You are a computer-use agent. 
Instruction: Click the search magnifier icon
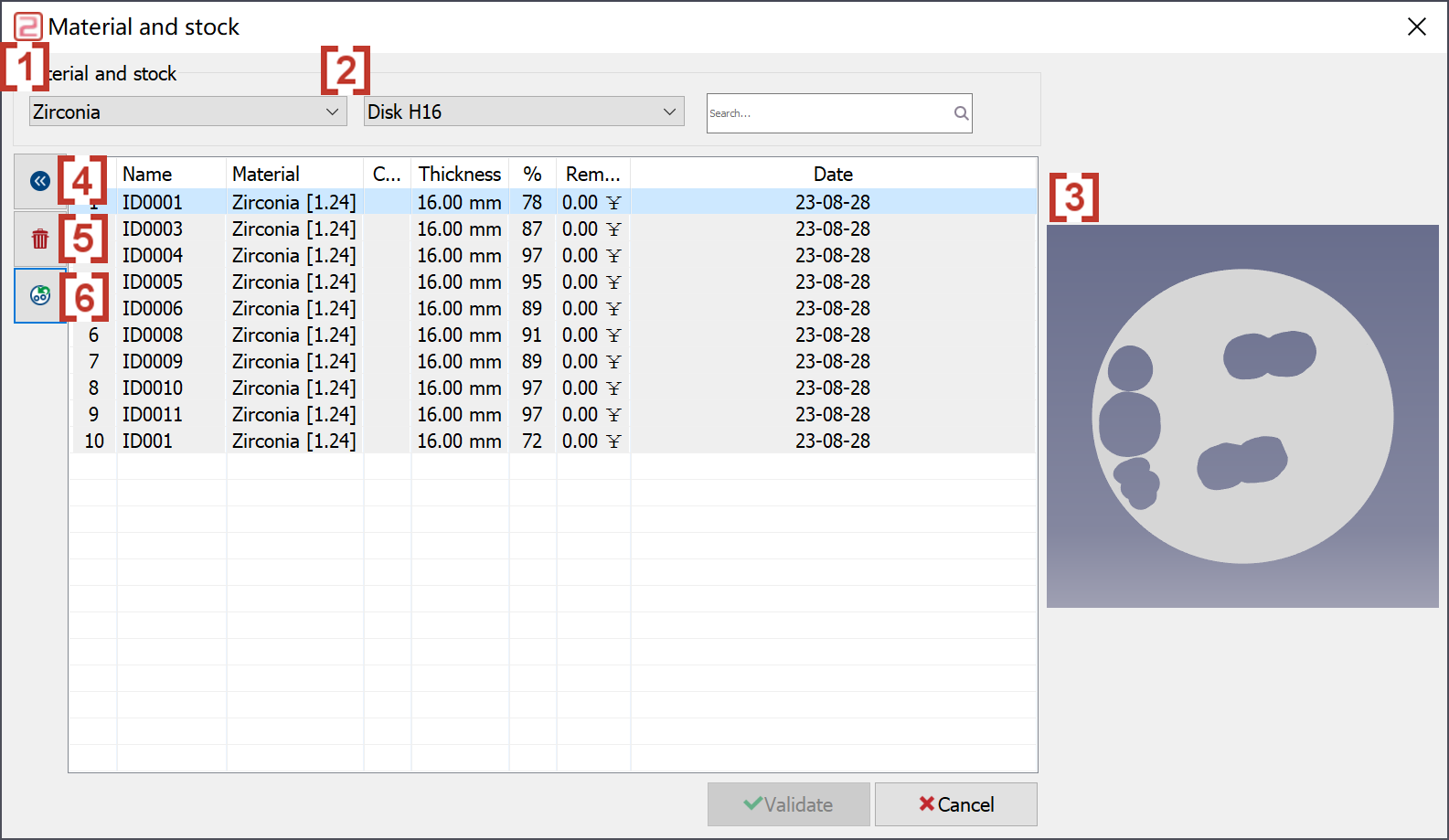(961, 113)
